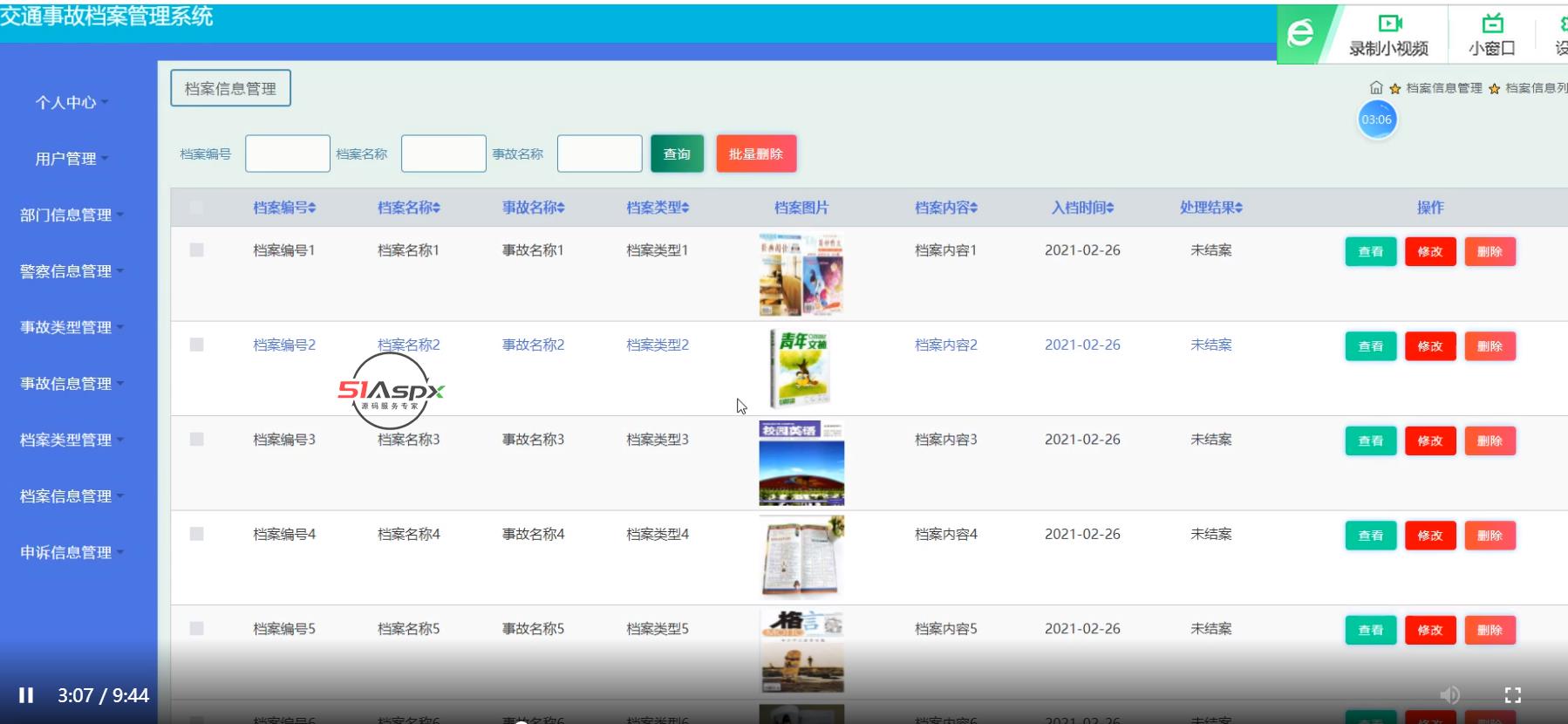Click the green browser logo icon
Image resolution: width=1568 pixels, height=724 pixels.
(1300, 34)
